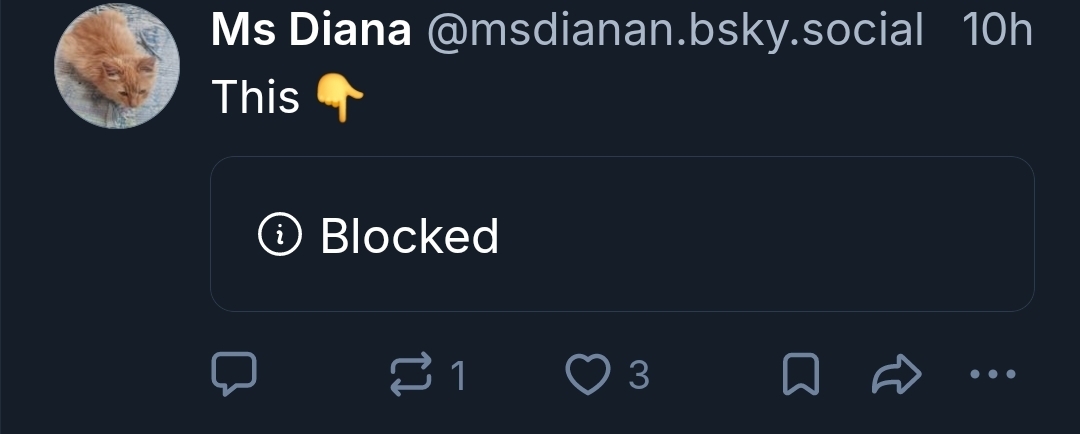Click the repost count showing 1
Image resolution: width=1080 pixels, height=434 pixels.
[458, 376]
